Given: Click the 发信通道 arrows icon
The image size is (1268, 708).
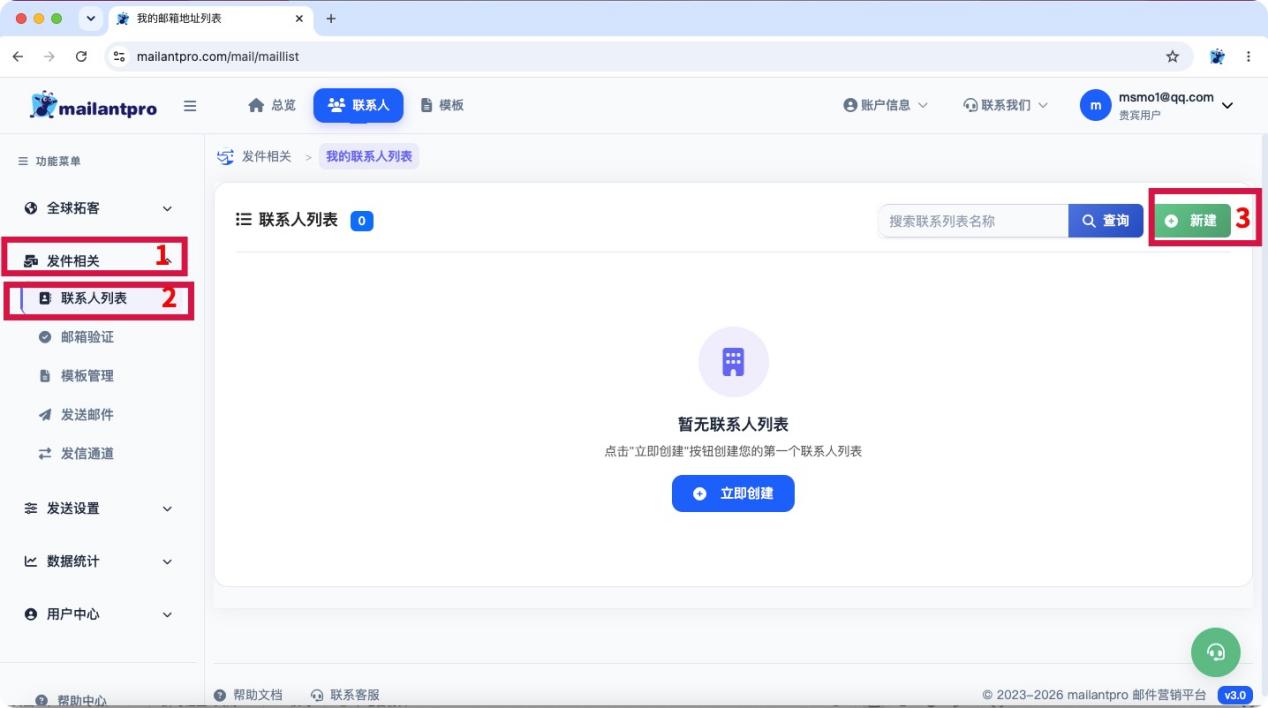Looking at the screenshot, I should [x=45, y=454].
